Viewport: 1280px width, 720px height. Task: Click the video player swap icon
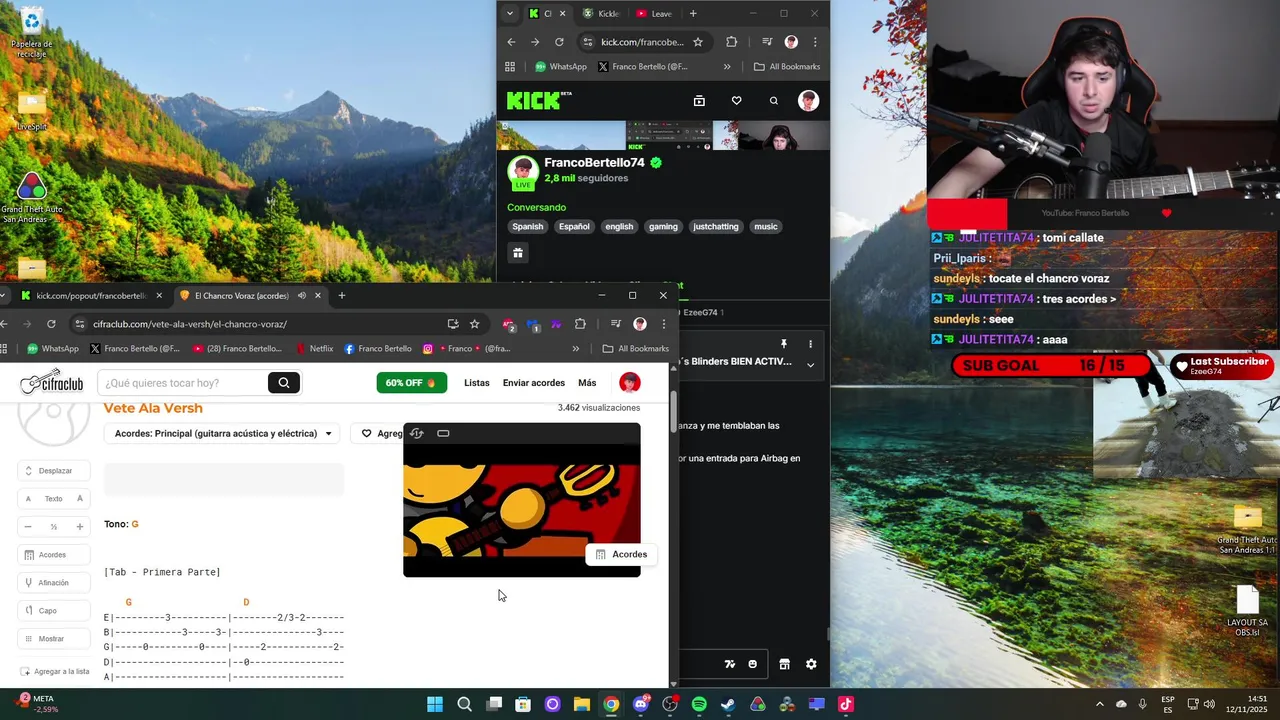(417, 433)
